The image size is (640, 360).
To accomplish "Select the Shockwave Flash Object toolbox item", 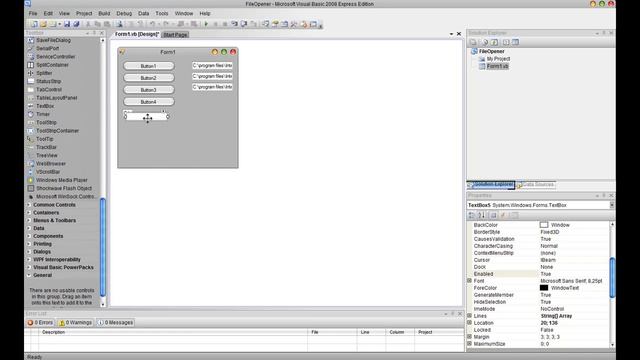I will point(64,188).
